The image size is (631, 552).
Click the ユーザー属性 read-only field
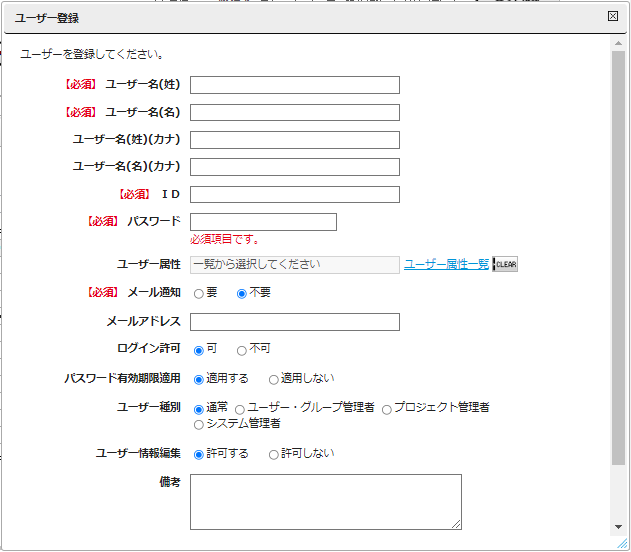[x=295, y=265]
